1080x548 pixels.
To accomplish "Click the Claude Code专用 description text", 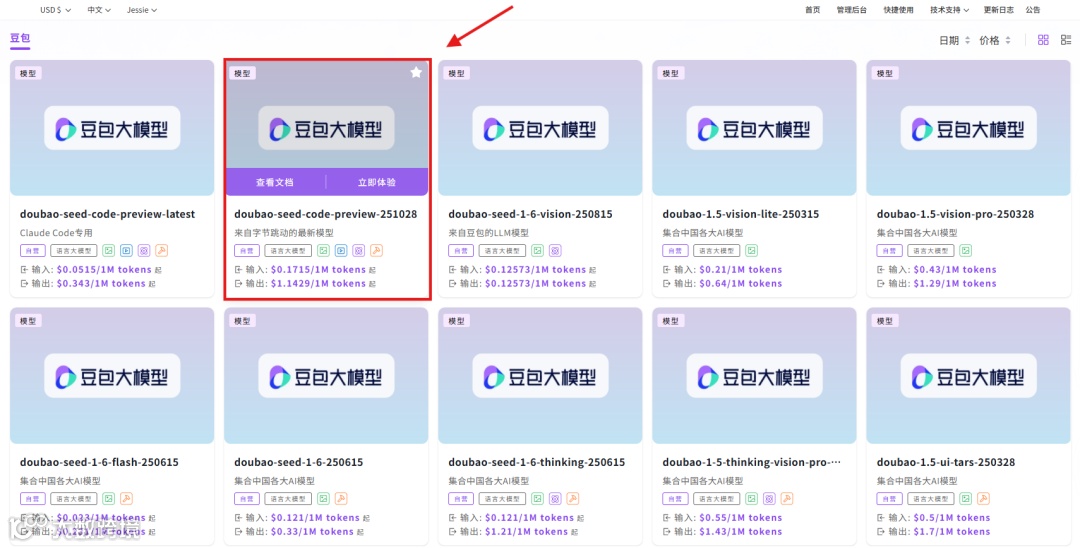I will (x=56, y=233).
